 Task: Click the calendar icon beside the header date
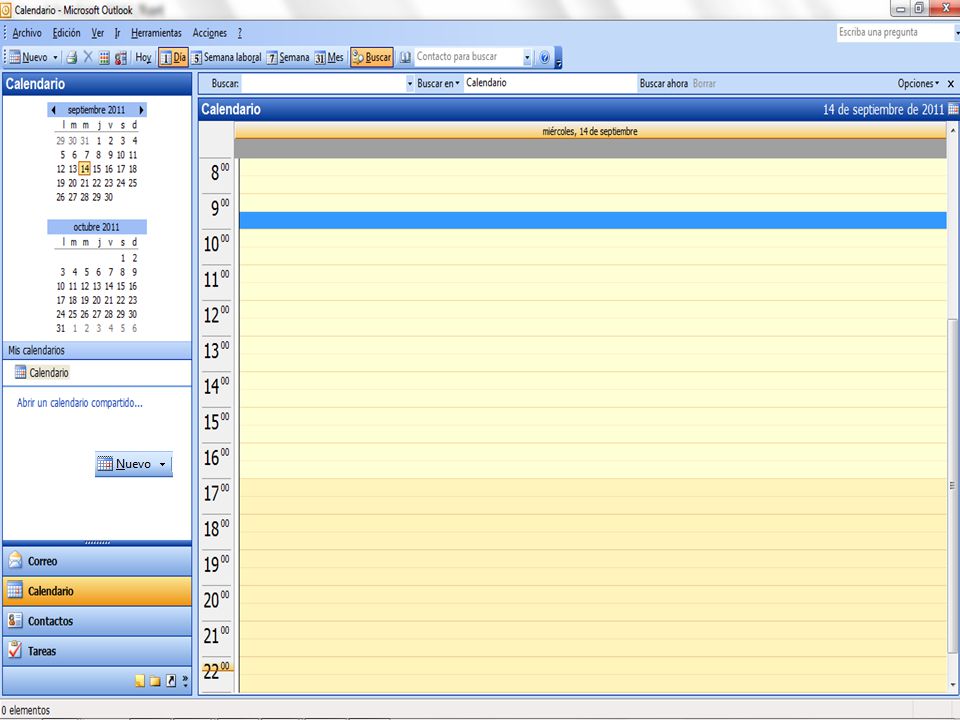tap(953, 109)
